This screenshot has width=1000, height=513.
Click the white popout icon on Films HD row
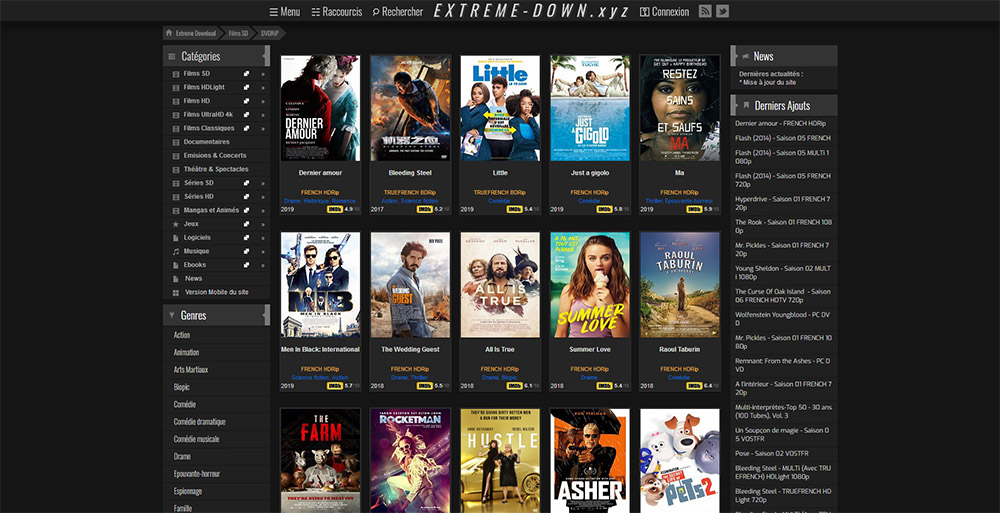pyautogui.click(x=246, y=101)
